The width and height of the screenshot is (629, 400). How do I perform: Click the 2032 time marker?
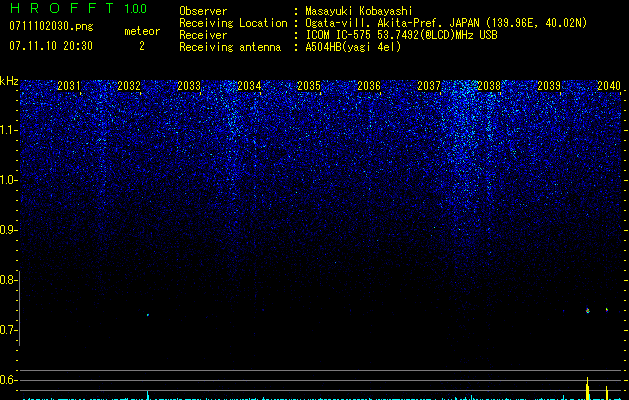tap(129, 86)
